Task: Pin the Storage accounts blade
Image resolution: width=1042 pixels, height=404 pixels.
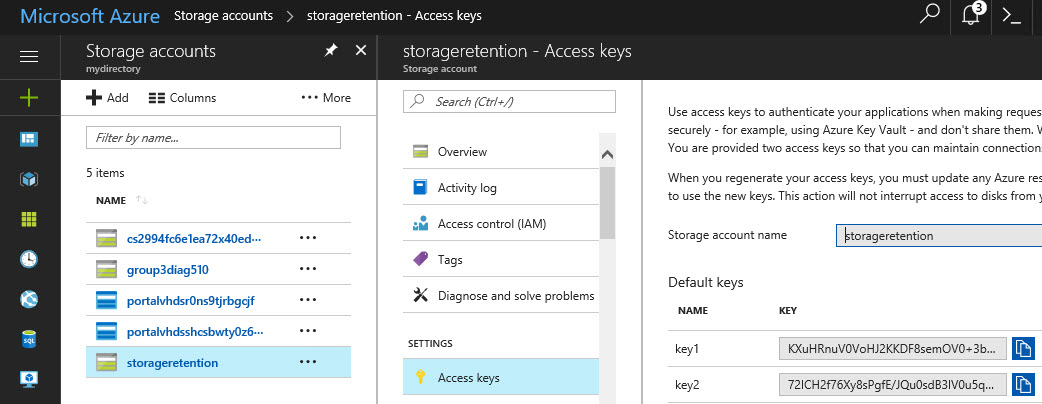Action: [331, 51]
